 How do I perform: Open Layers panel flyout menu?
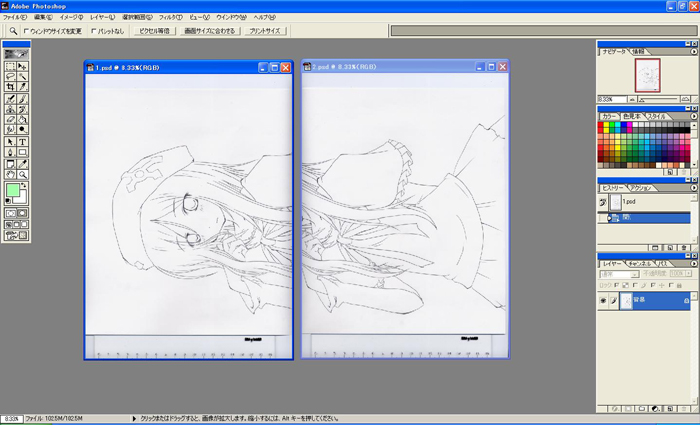click(694, 263)
